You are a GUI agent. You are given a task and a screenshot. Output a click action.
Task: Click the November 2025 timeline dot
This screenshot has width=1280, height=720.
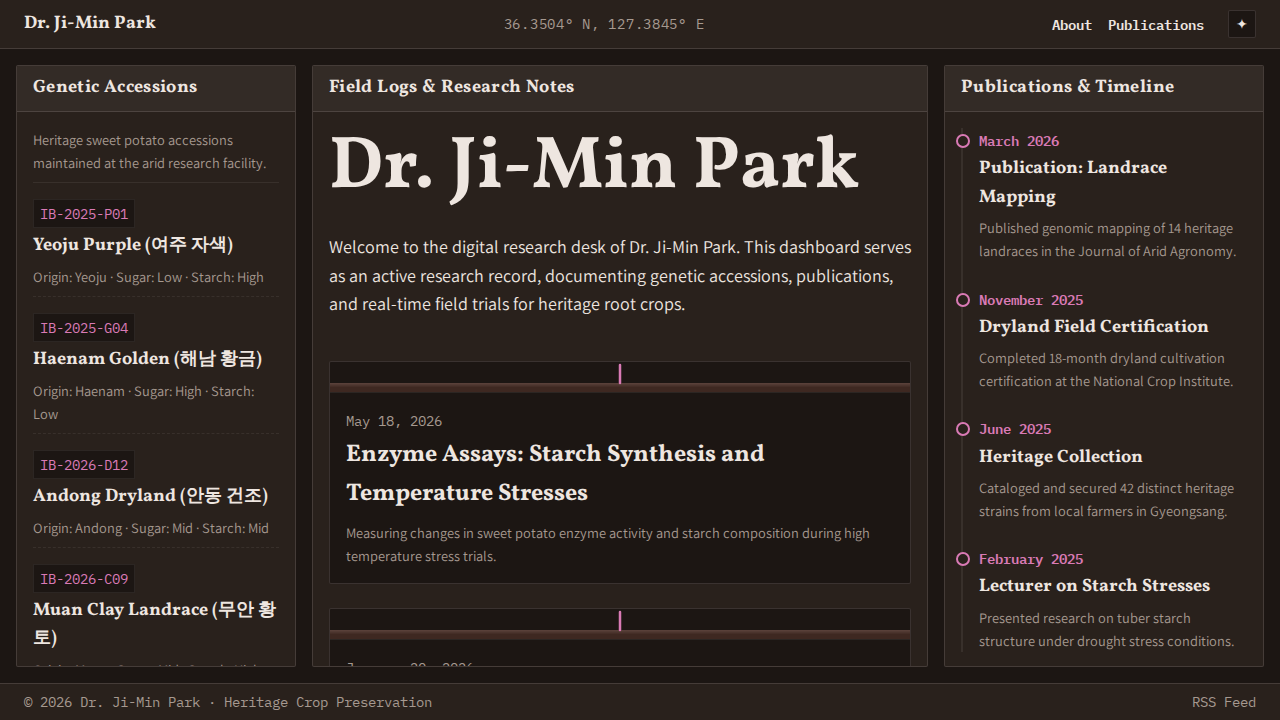coord(963,300)
